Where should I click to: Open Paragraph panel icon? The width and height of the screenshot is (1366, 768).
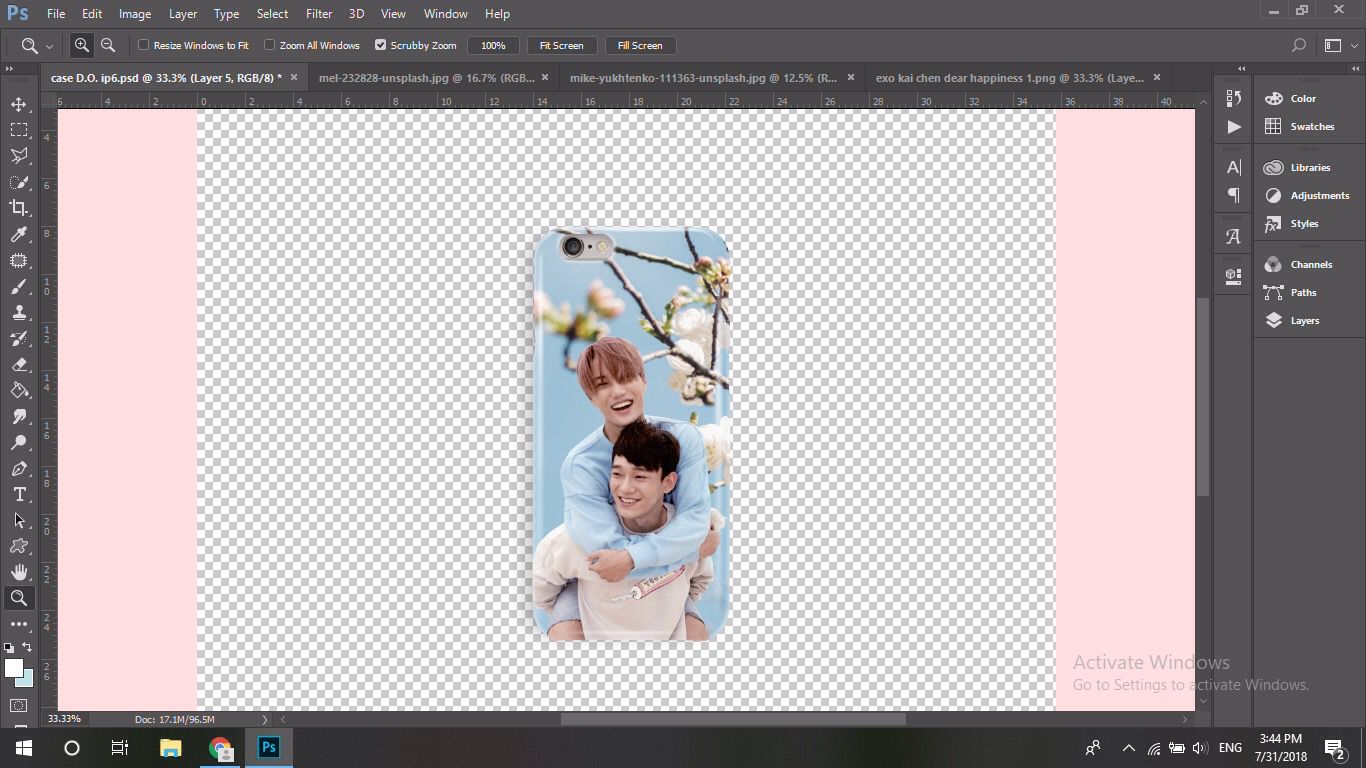pyautogui.click(x=1233, y=195)
